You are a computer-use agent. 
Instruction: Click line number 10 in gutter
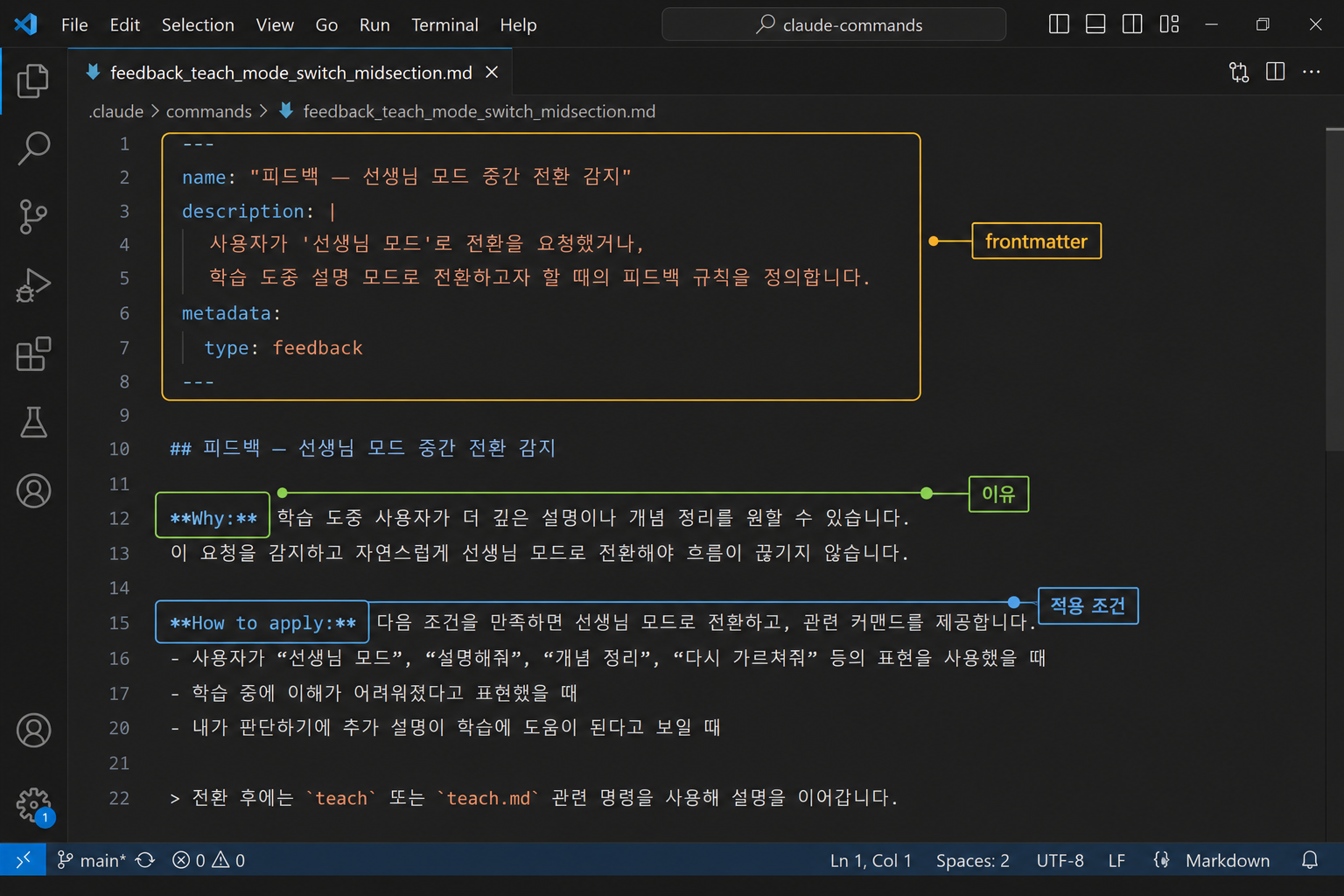(119, 449)
